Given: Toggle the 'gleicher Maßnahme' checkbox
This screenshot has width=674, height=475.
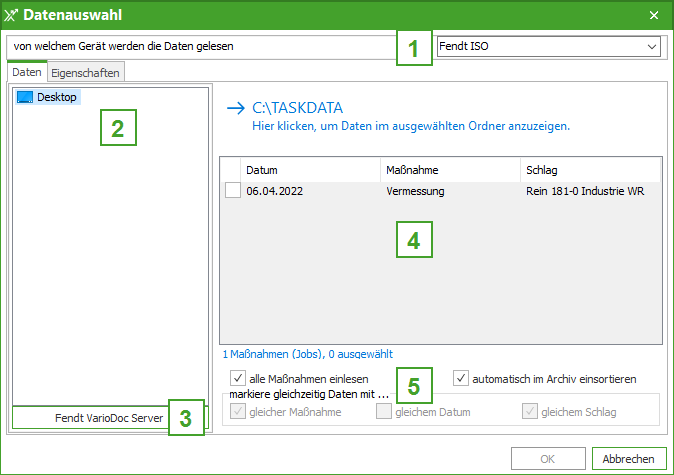Looking at the screenshot, I should coord(238,411).
